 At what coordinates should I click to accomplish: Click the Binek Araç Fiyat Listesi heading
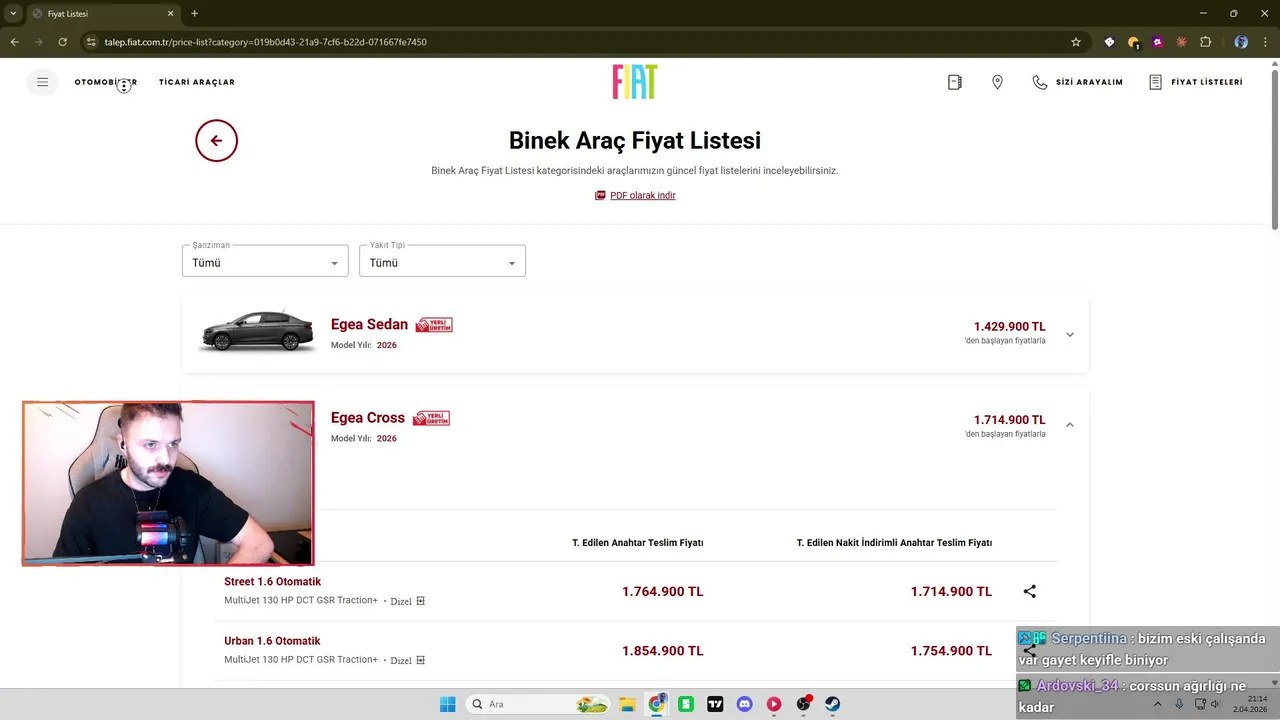[x=635, y=141]
